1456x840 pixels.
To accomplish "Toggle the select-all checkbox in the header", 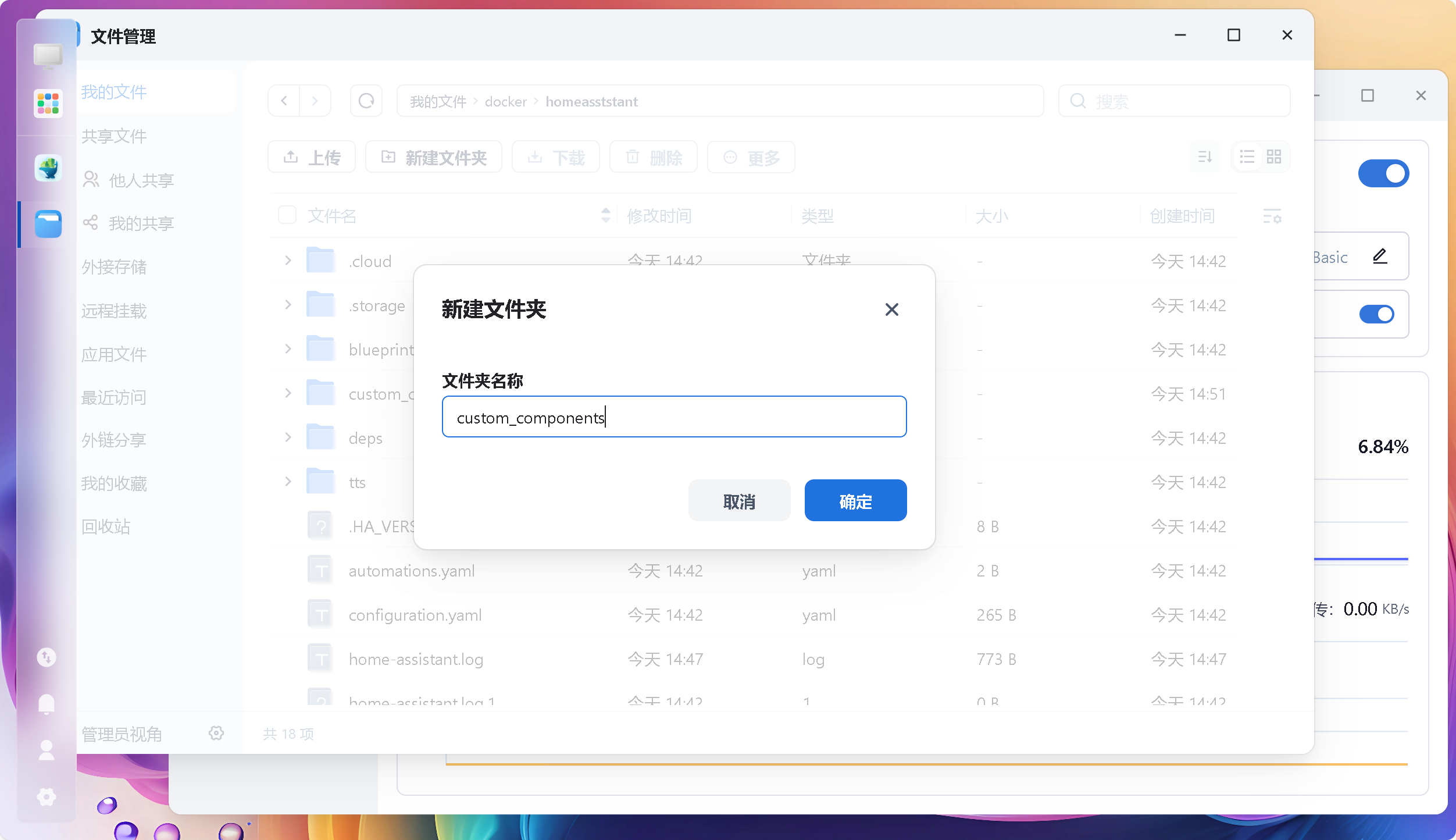I will (287, 215).
